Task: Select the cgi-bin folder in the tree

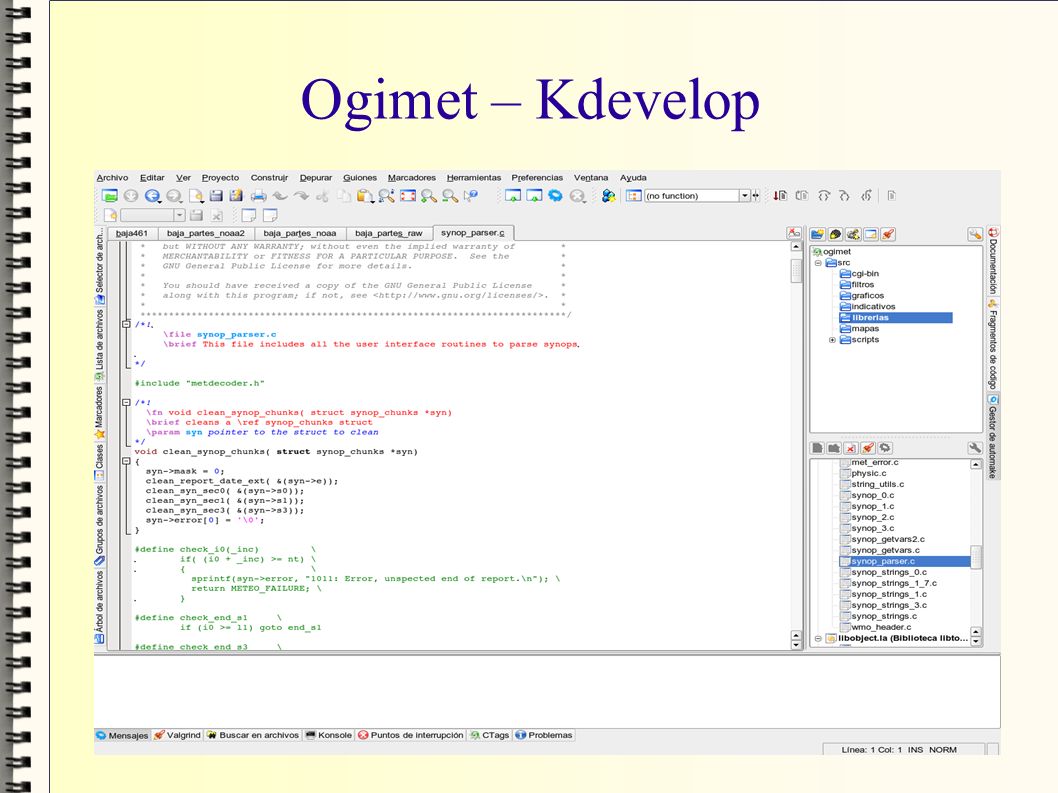Action: tap(859, 274)
